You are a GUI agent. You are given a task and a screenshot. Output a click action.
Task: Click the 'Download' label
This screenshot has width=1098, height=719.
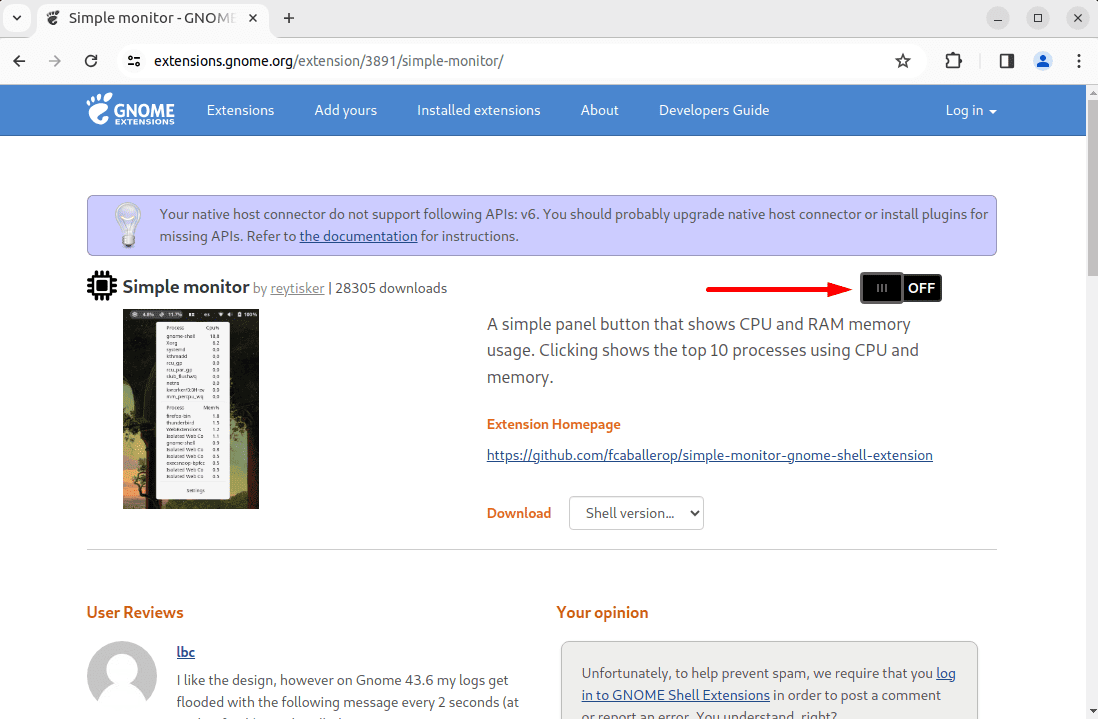click(x=519, y=513)
